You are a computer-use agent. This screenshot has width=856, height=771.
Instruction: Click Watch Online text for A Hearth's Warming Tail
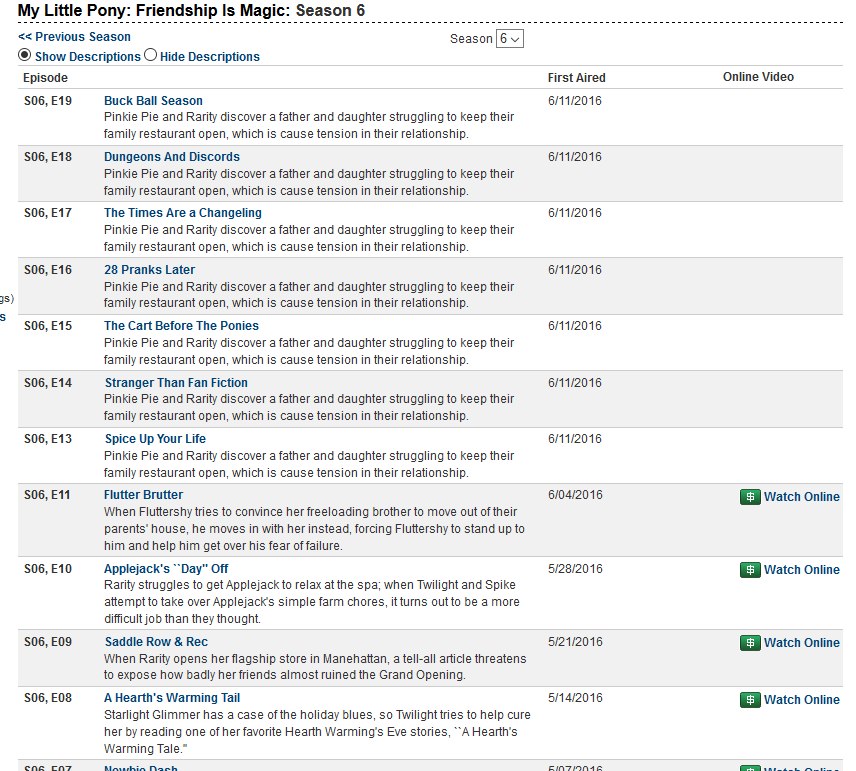tap(801, 700)
